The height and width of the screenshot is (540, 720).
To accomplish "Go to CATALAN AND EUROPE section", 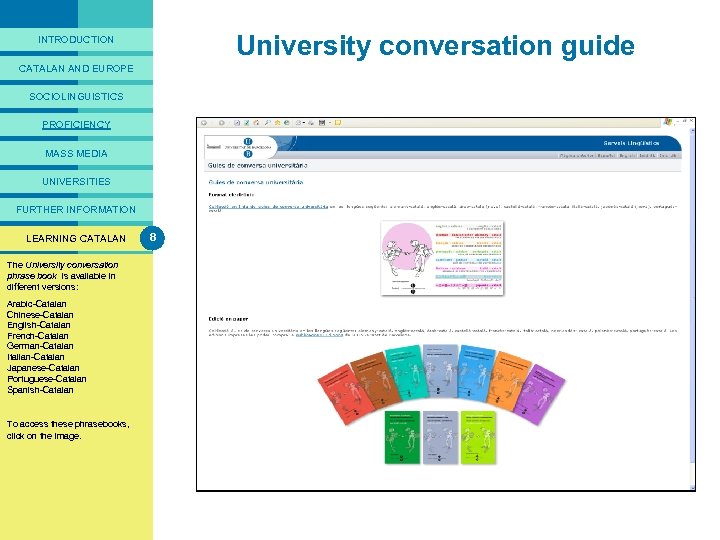I will (x=76, y=68).
